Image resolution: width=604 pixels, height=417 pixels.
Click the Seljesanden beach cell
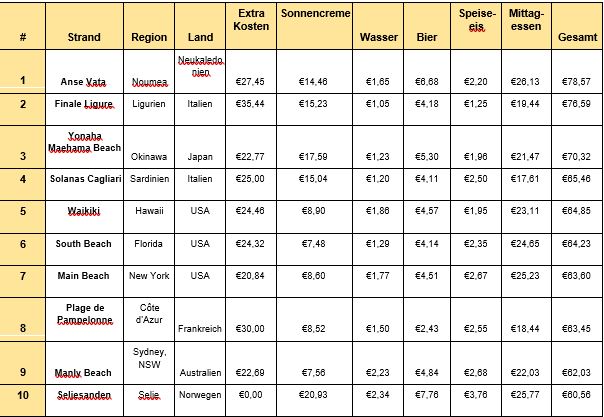(x=84, y=400)
